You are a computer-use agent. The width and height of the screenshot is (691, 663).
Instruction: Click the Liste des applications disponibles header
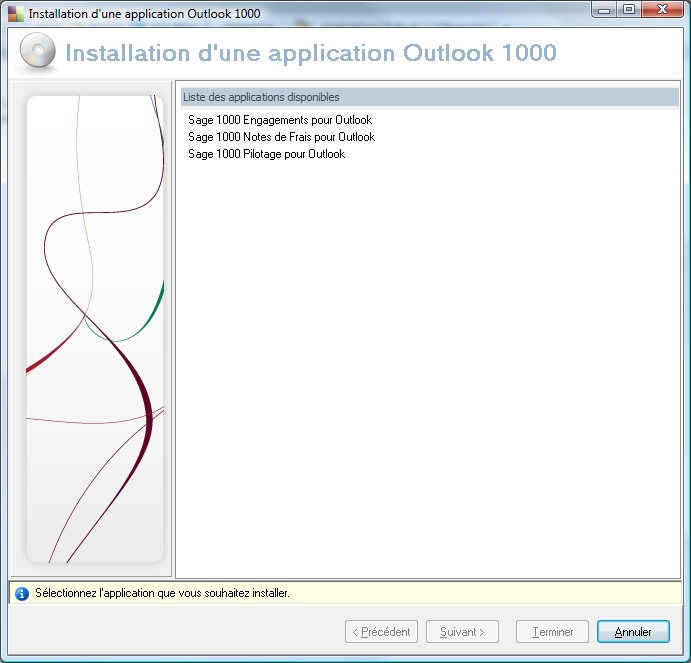pos(430,97)
